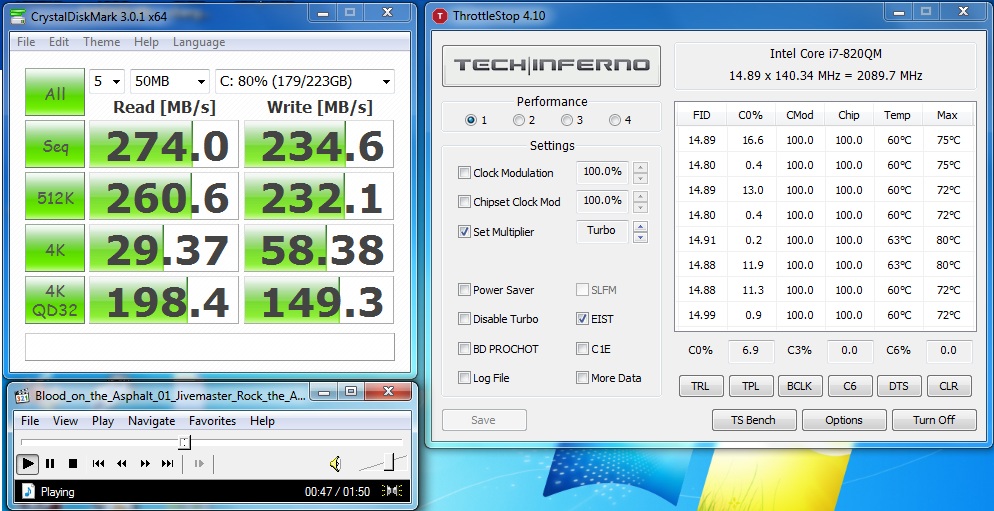Viewport: 994px width, 511px height.
Task: Skip to next track in player
Action: tap(168, 463)
